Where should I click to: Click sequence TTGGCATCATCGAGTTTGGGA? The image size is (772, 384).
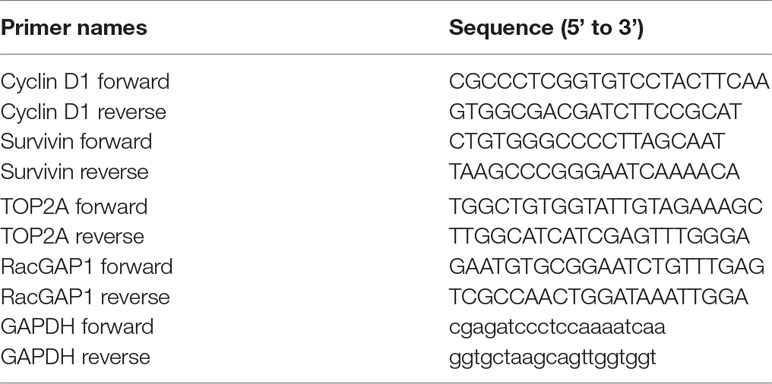click(600, 236)
